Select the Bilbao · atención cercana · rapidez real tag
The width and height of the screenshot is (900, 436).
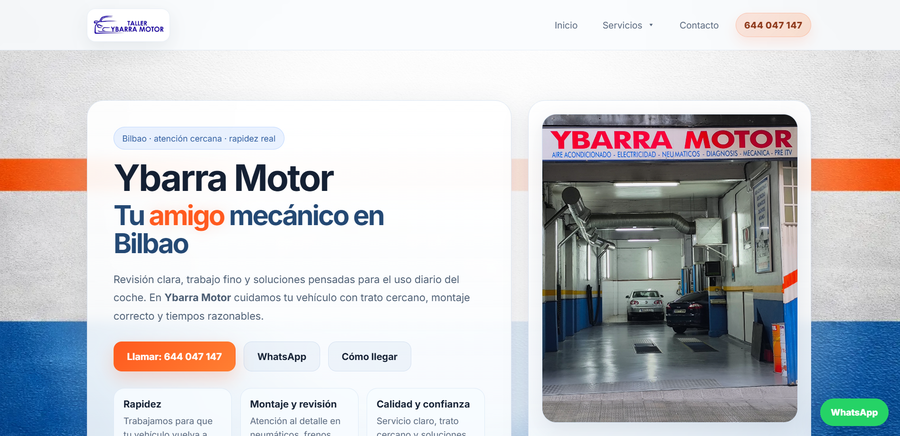point(199,138)
